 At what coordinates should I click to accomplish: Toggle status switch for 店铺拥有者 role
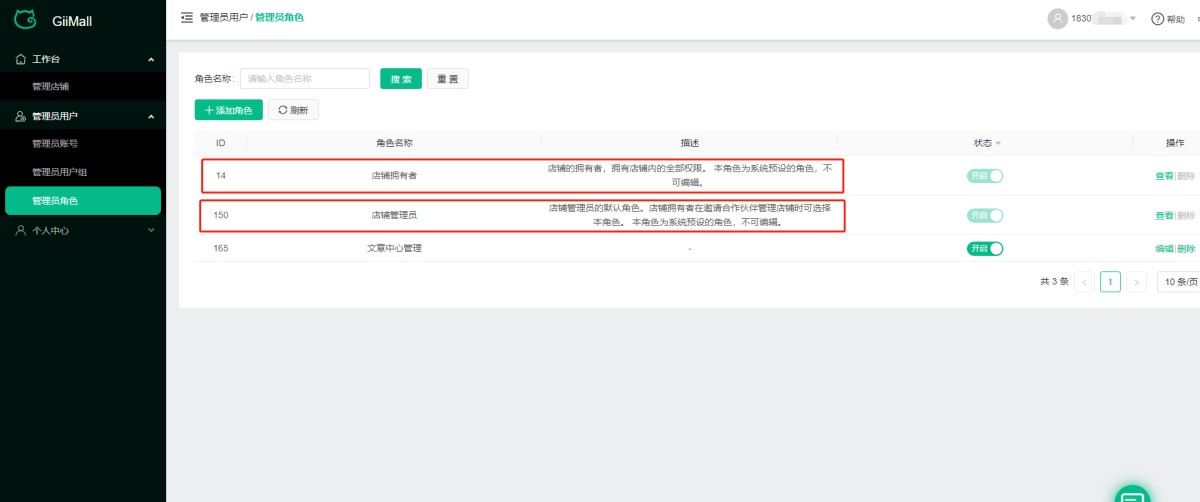tap(984, 176)
